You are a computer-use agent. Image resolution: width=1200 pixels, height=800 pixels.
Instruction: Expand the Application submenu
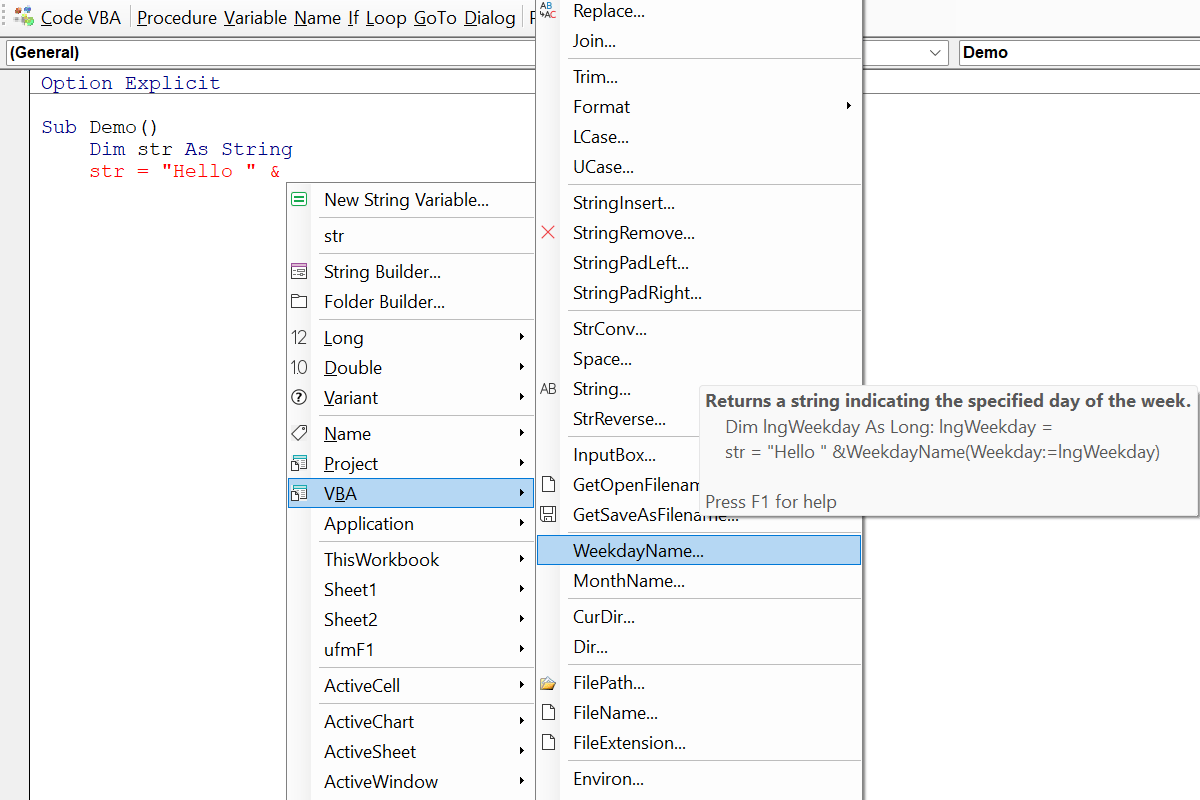522,523
